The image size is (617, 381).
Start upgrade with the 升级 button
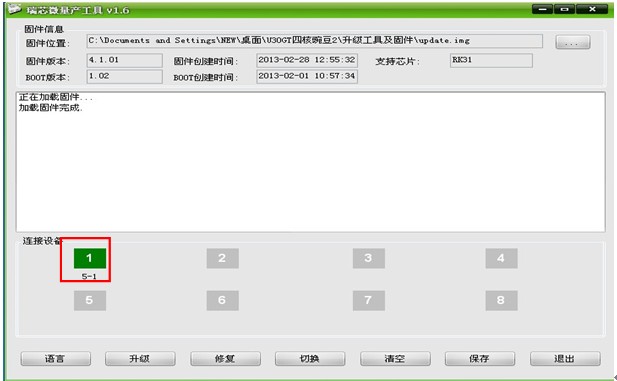(140, 359)
